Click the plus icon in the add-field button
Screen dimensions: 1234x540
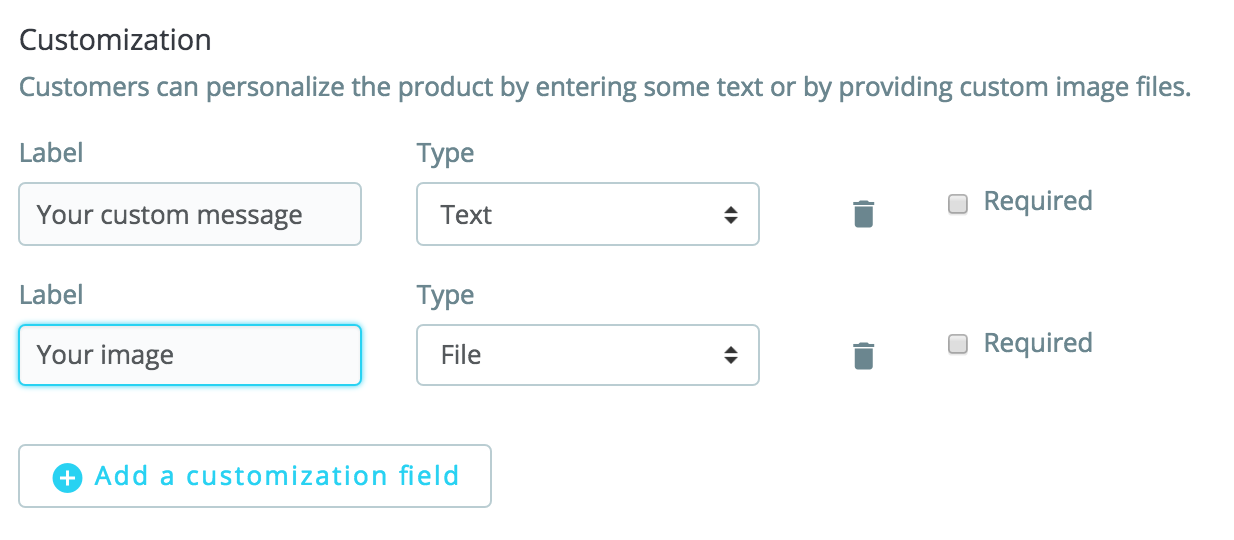(x=67, y=477)
